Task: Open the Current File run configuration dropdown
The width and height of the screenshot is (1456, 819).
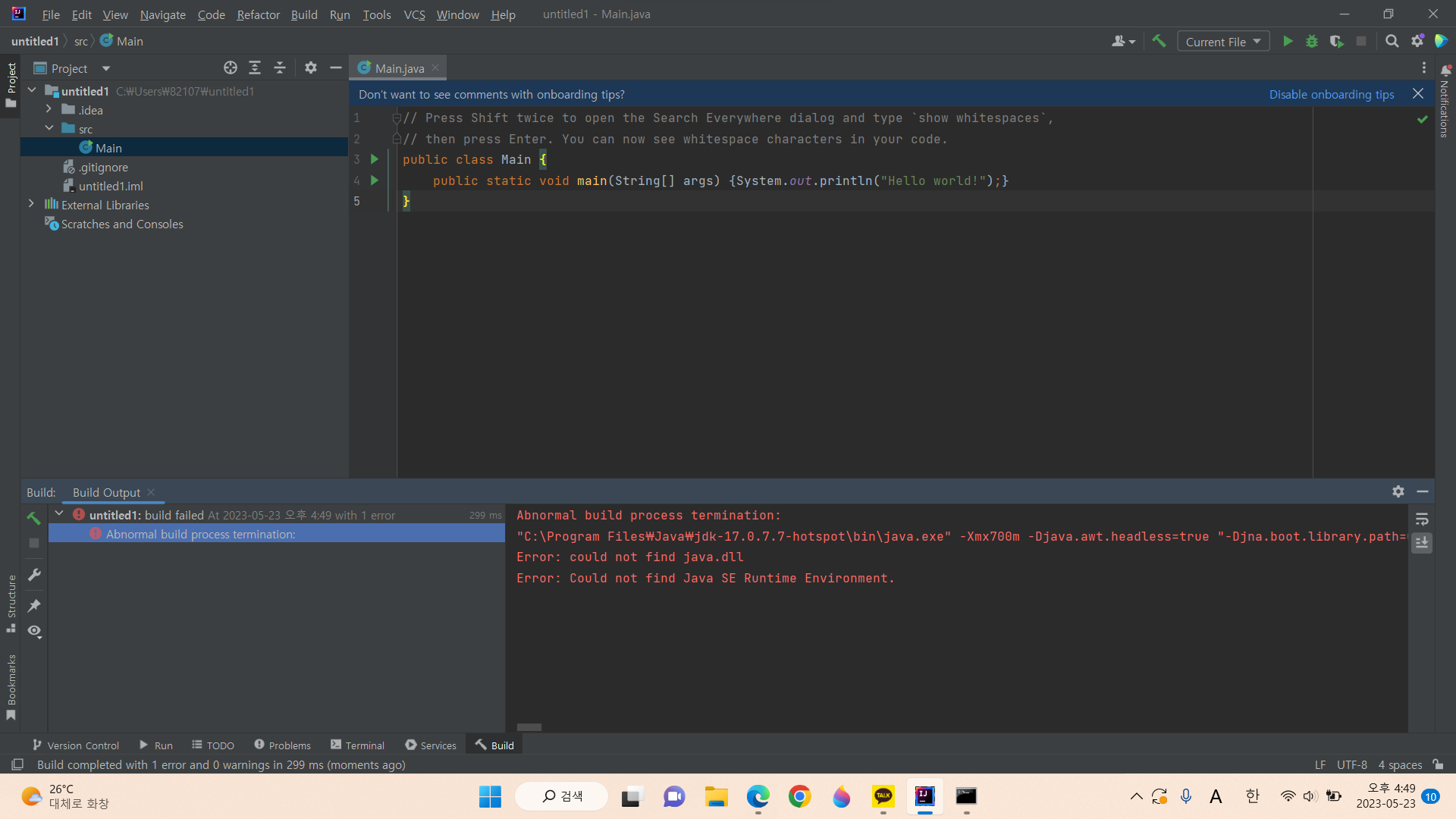Action: [x=1223, y=41]
